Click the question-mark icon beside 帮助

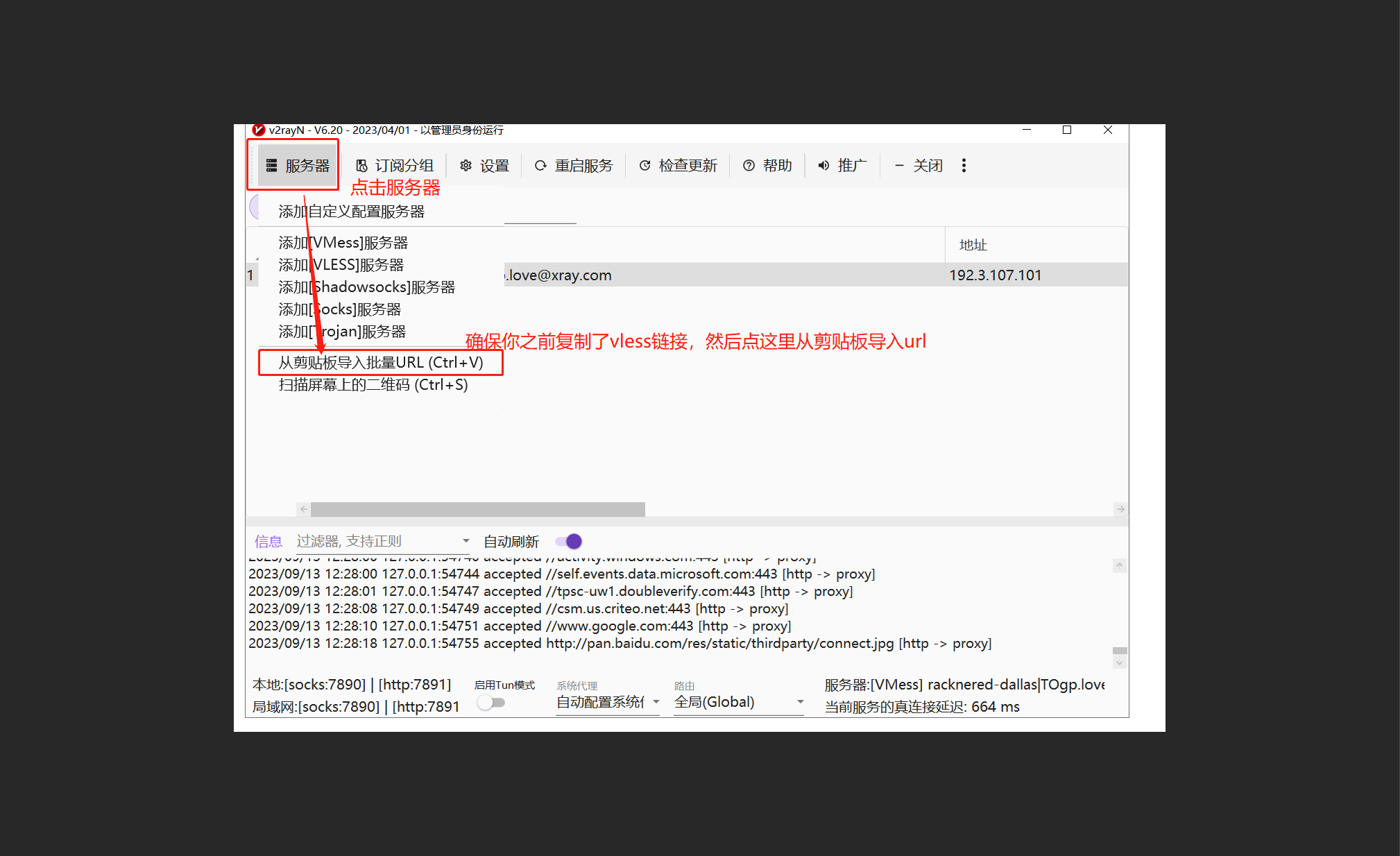749,166
